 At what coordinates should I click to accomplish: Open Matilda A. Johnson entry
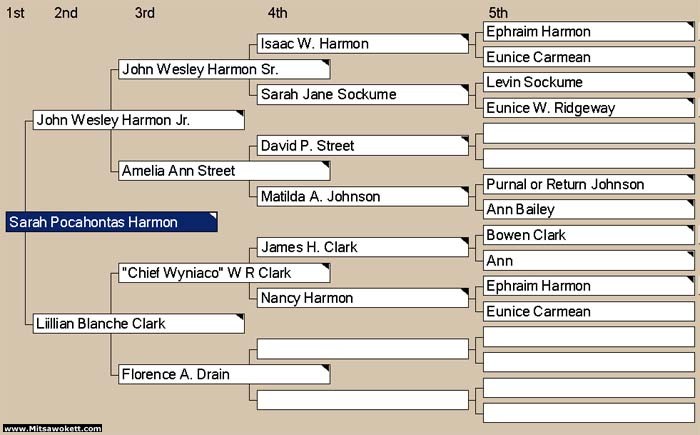tap(362, 197)
